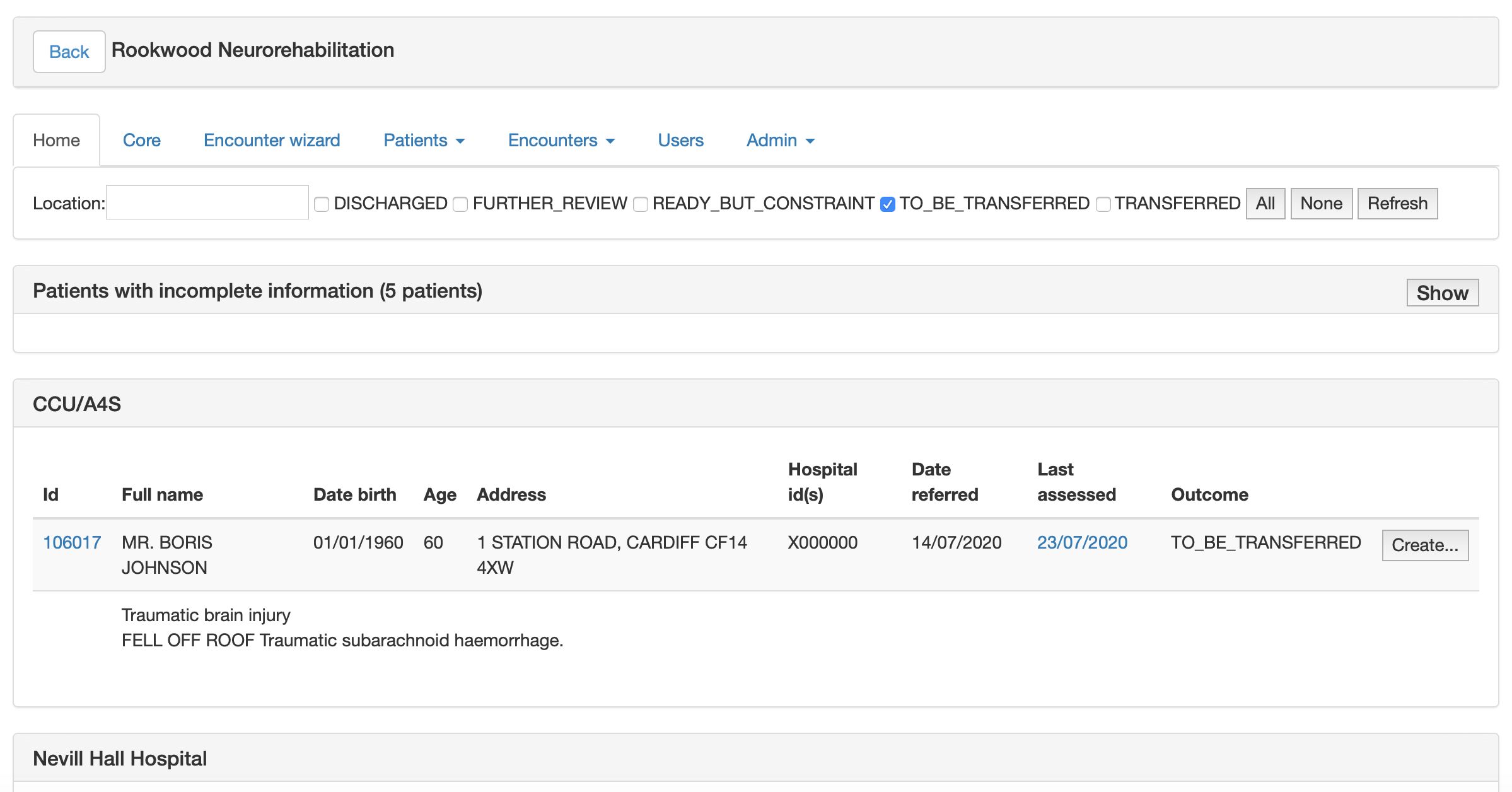Image resolution: width=1512 pixels, height=792 pixels.
Task: Enable the TRANSFERRED checkbox
Action: pyautogui.click(x=1103, y=204)
